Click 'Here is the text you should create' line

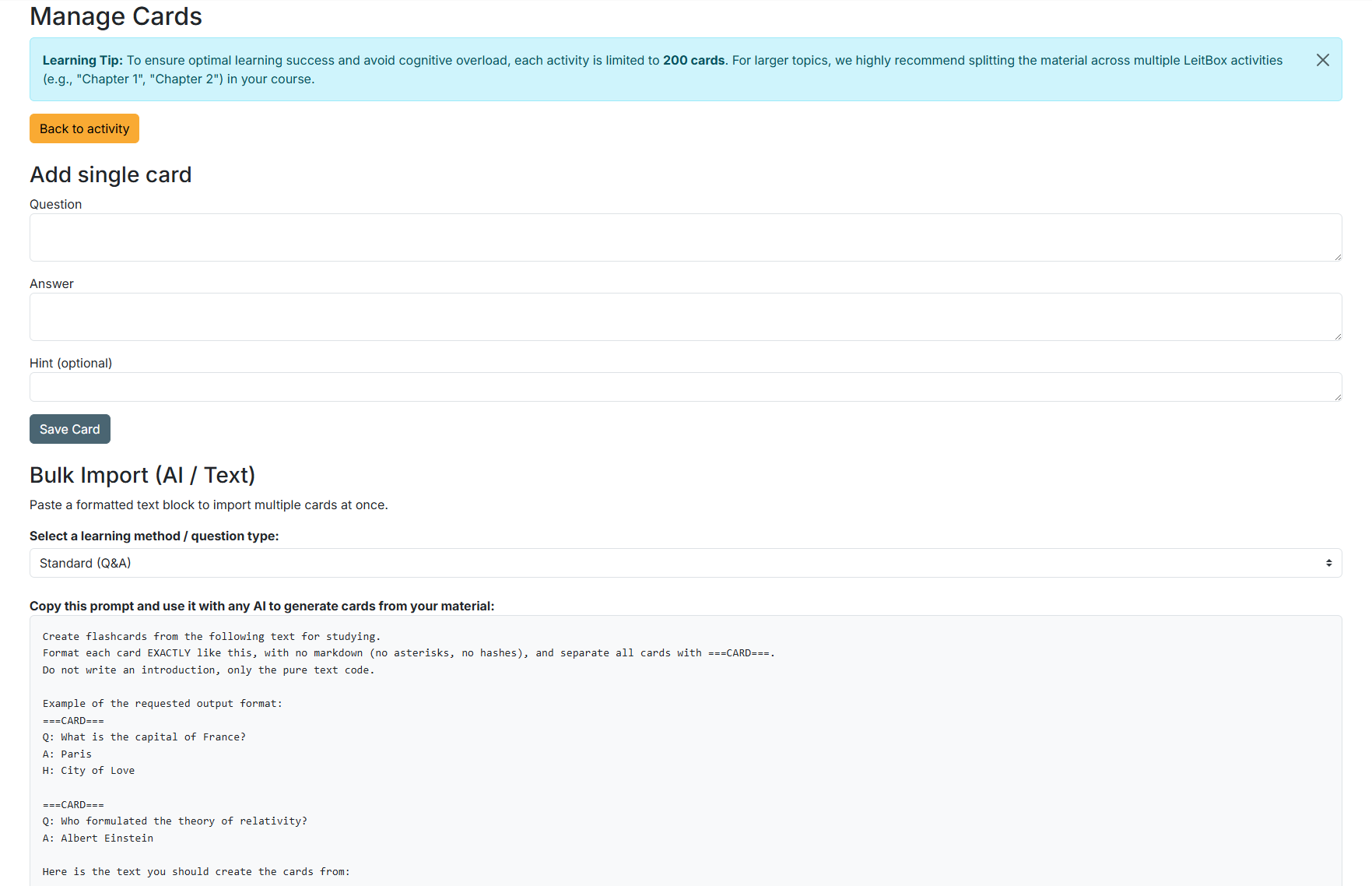196,871
